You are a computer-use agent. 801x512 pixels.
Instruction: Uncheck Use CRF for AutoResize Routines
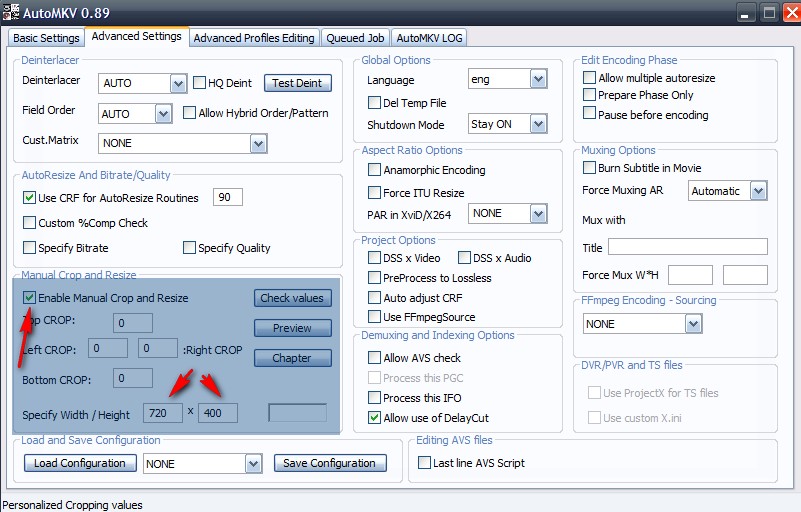pos(29,197)
